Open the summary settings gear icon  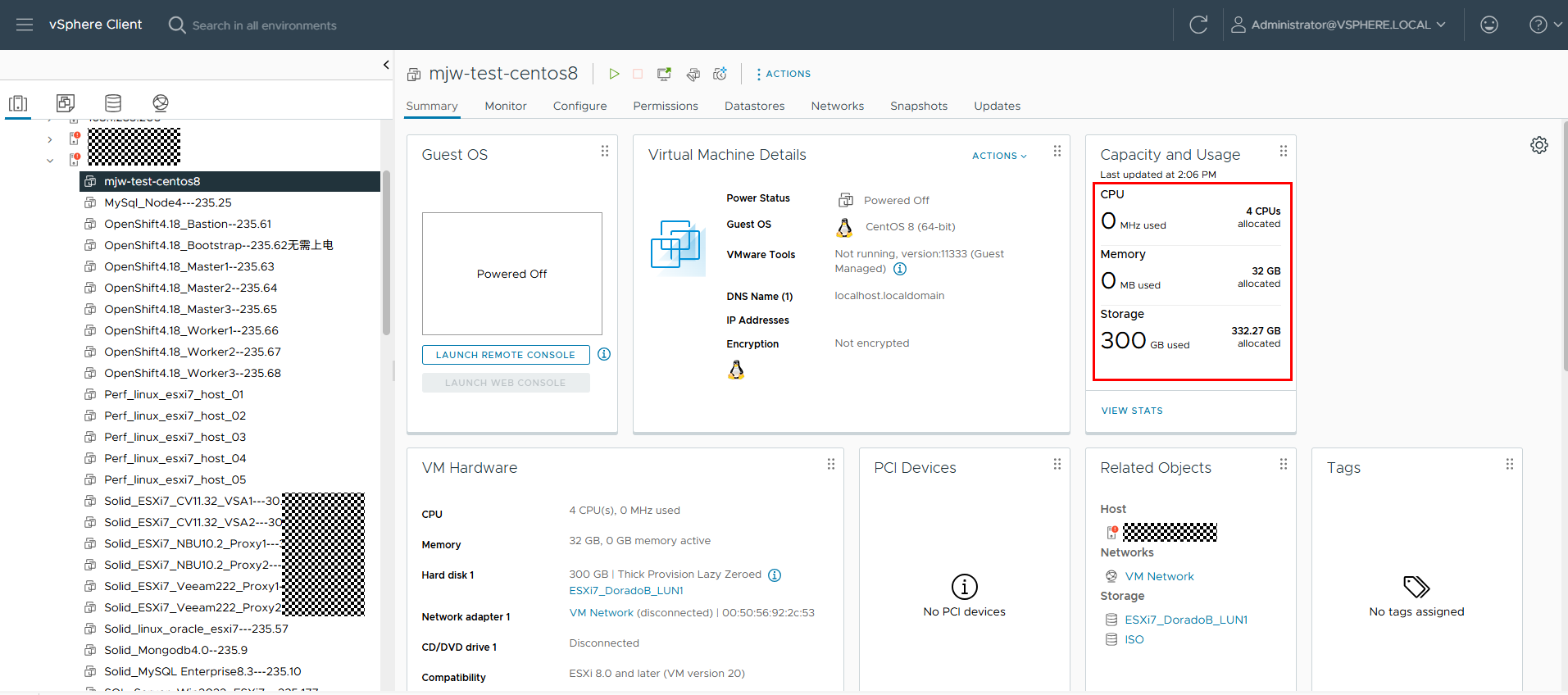(1539, 145)
